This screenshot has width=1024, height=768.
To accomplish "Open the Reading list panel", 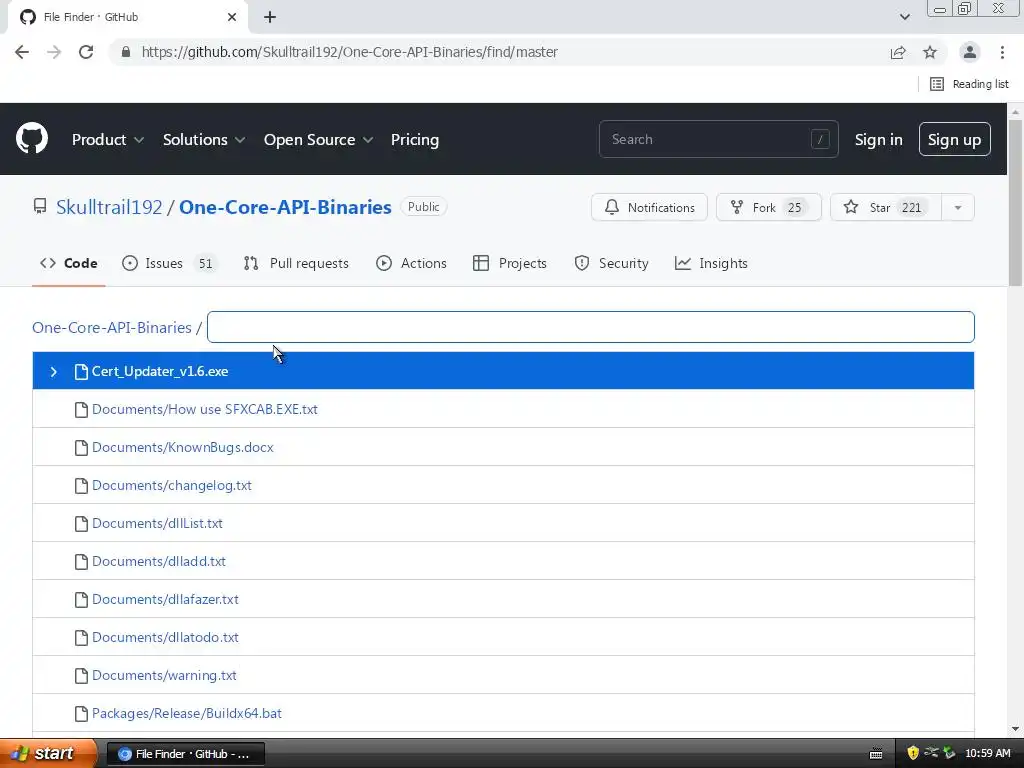I will (969, 84).
